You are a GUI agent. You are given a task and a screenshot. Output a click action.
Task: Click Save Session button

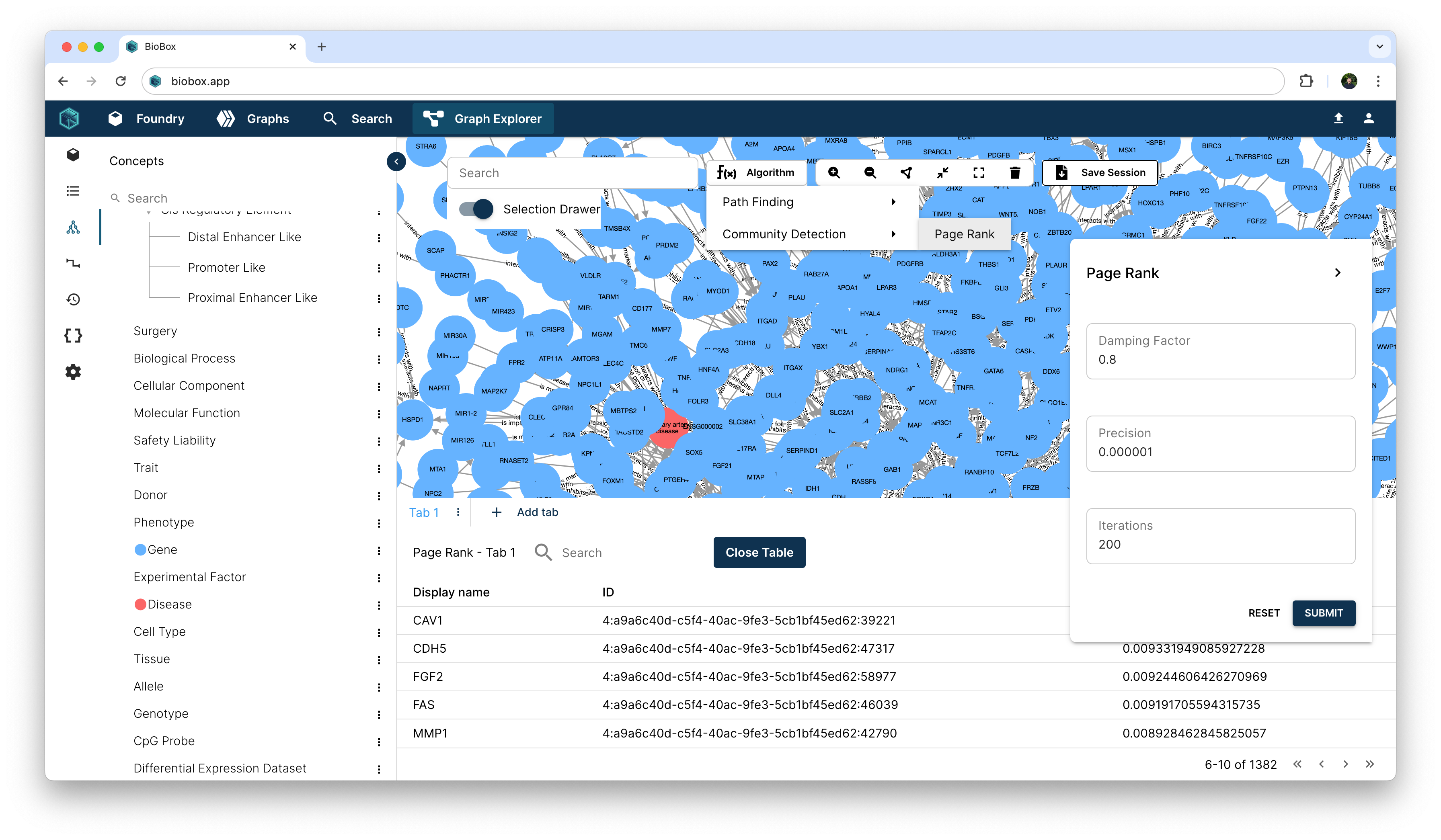point(1100,172)
